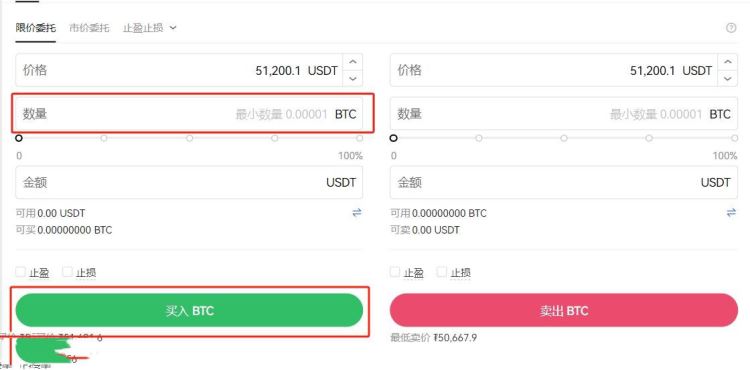This screenshot has height=370, width=750.
Task: Click the help question mark icon
Action: click(730, 28)
